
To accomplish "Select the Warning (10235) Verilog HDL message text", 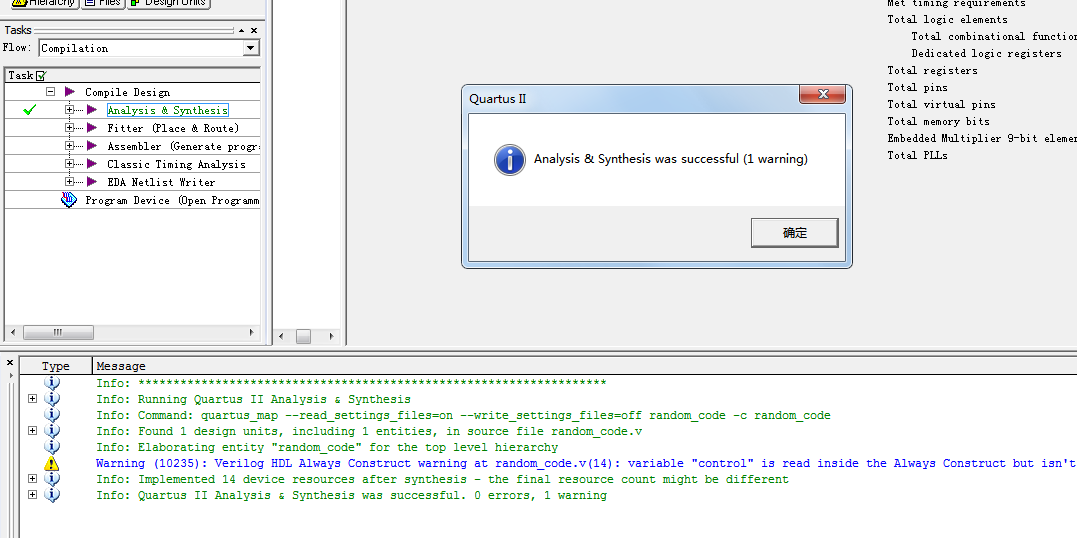I will [x=586, y=464].
